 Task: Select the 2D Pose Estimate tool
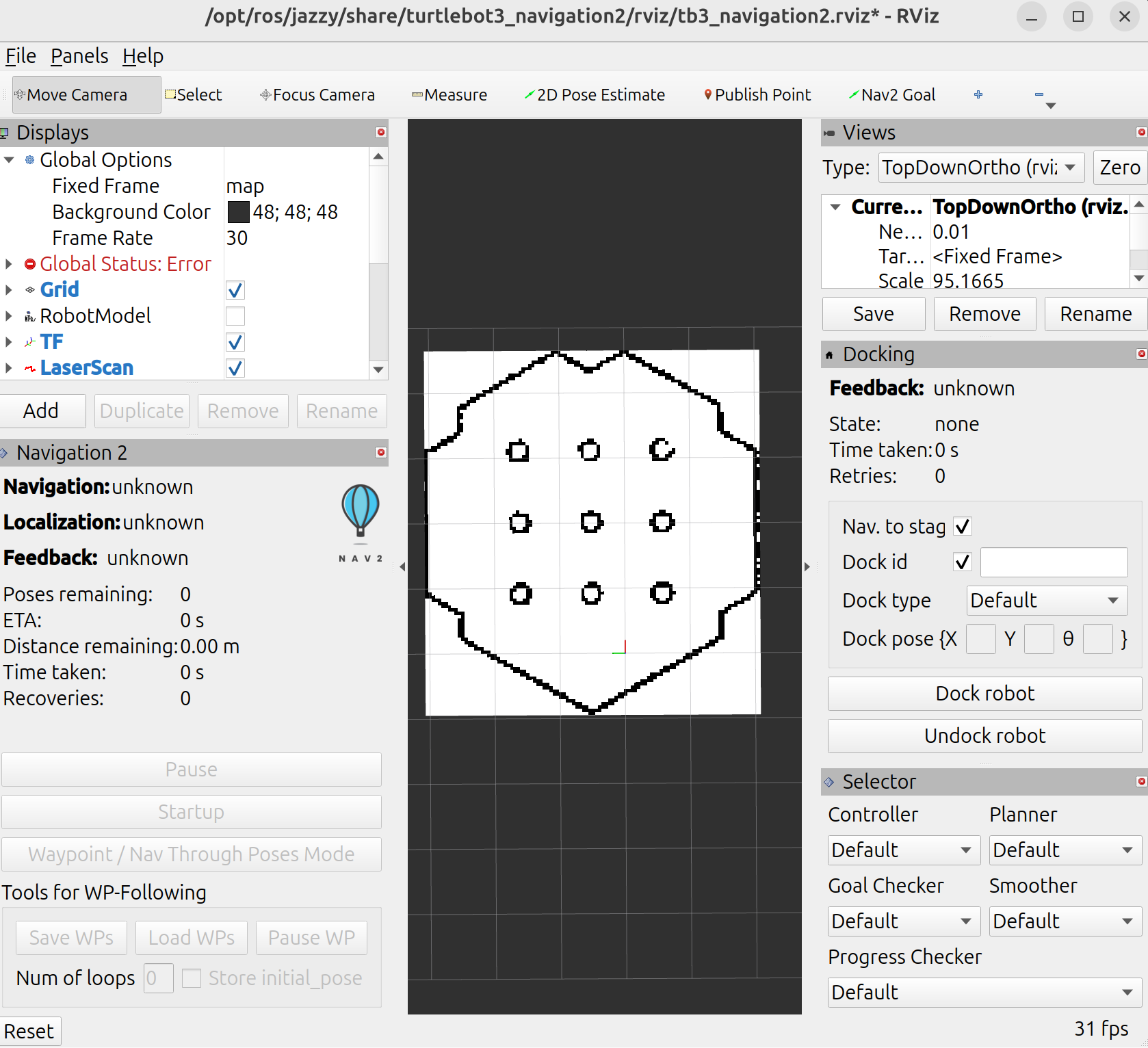click(595, 95)
